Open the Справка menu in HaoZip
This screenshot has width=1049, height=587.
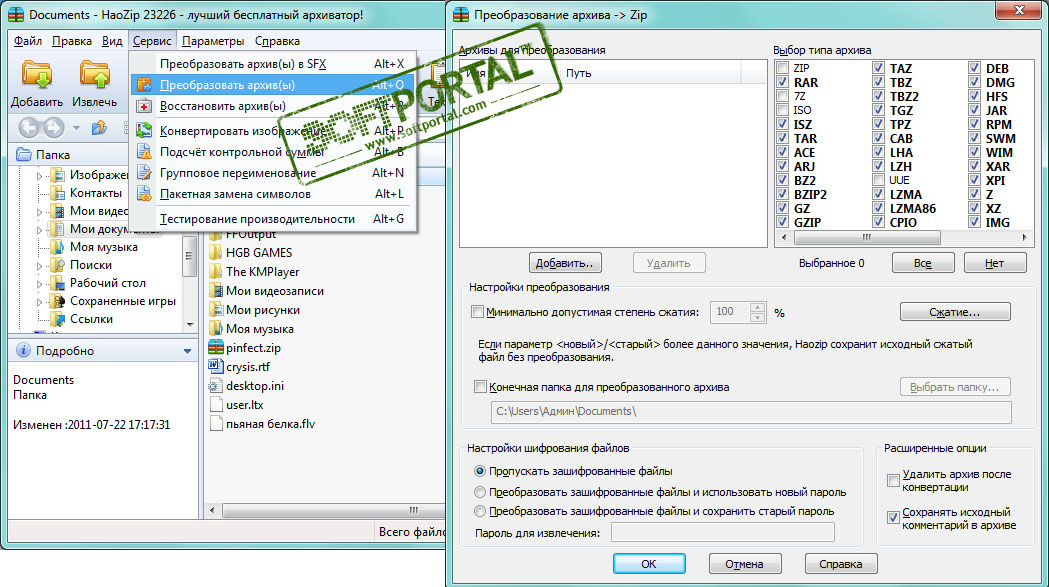pyautogui.click(x=277, y=41)
